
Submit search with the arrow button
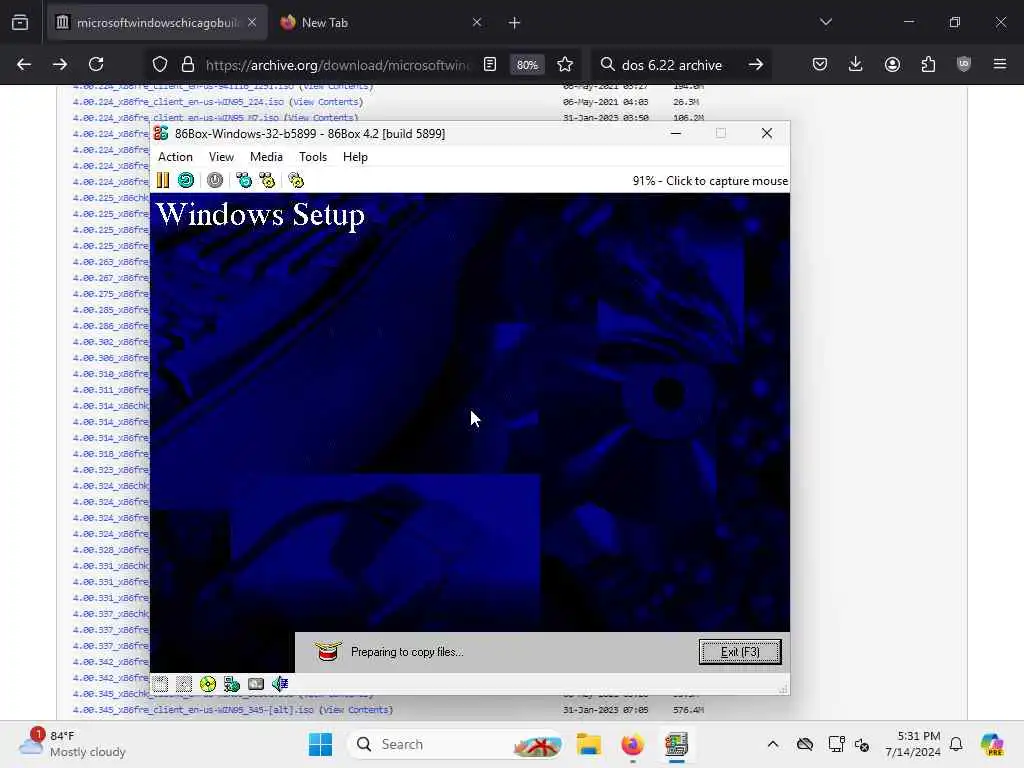pos(756,64)
